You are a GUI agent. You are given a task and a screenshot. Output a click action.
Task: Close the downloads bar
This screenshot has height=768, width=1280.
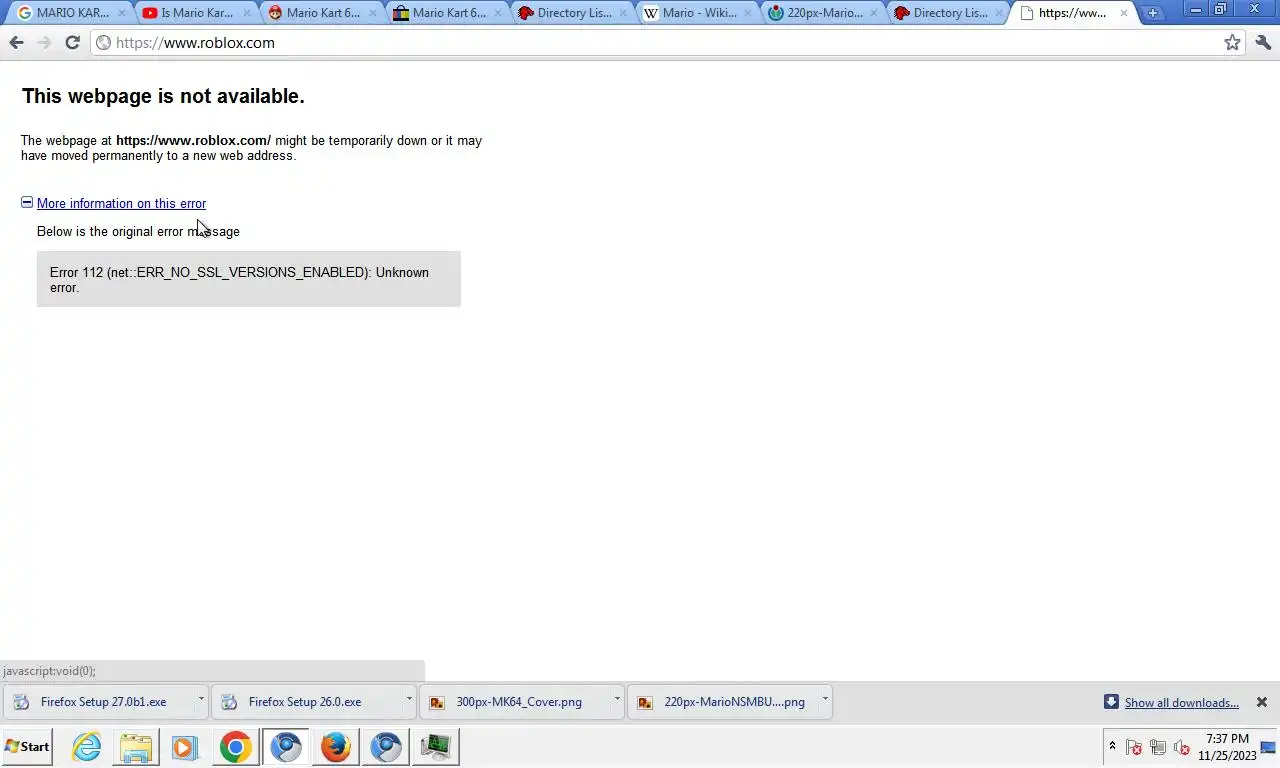(1262, 702)
